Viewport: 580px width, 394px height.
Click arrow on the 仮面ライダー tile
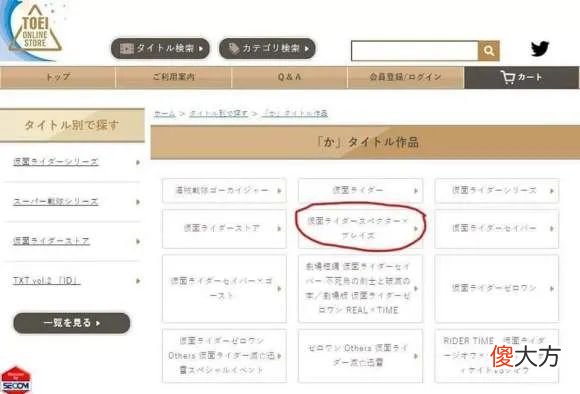(x=415, y=191)
